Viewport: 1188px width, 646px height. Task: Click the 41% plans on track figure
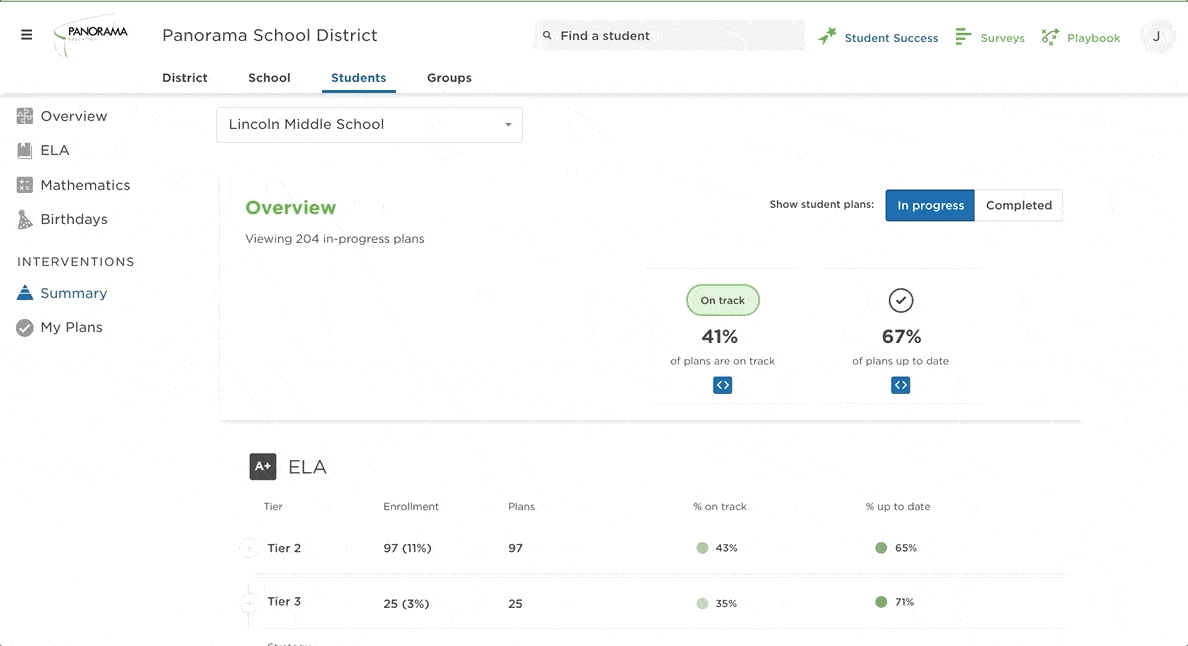pyautogui.click(x=720, y=336)
